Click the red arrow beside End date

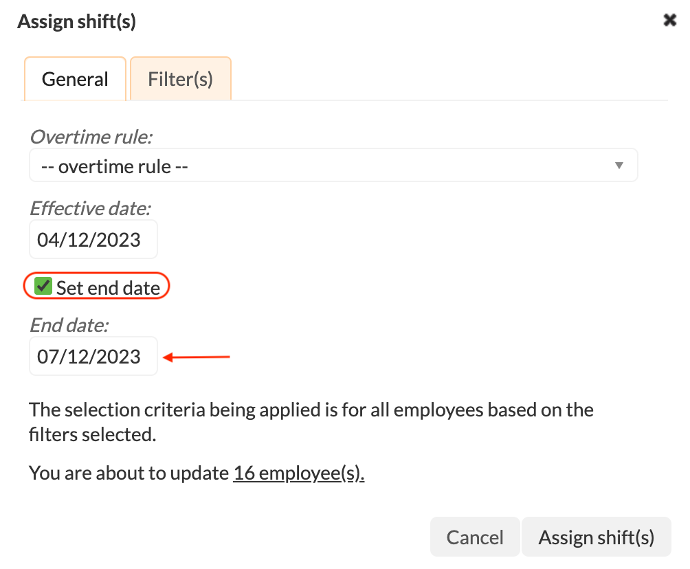click(197, 356)
